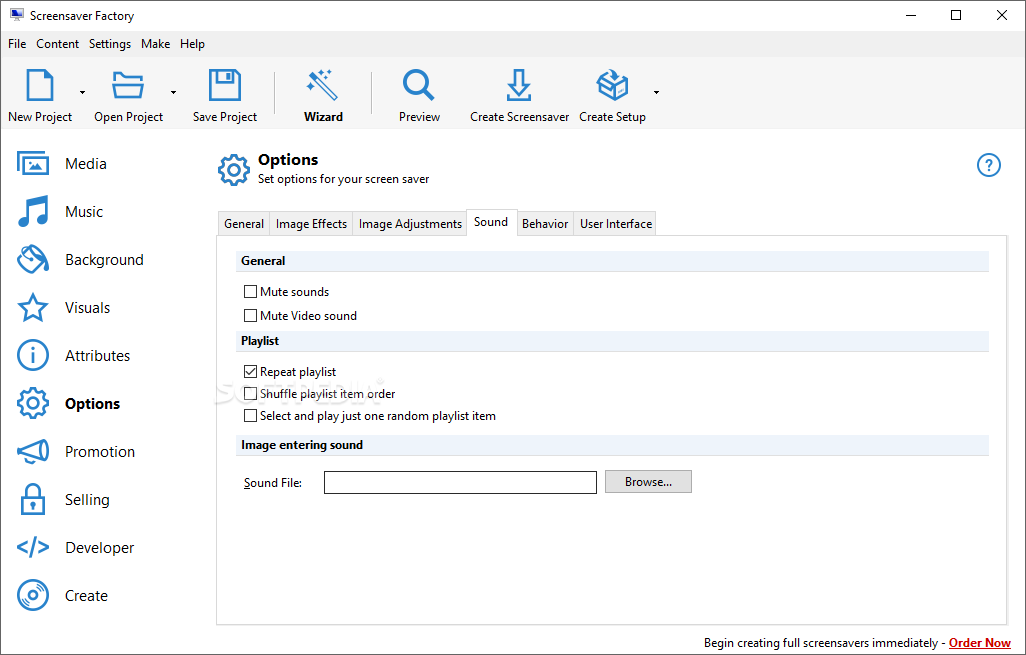Click the Save Project floppy icon
Viewport: 1026px width, 655px height.
pyautogui.click(x=224, y=85)
